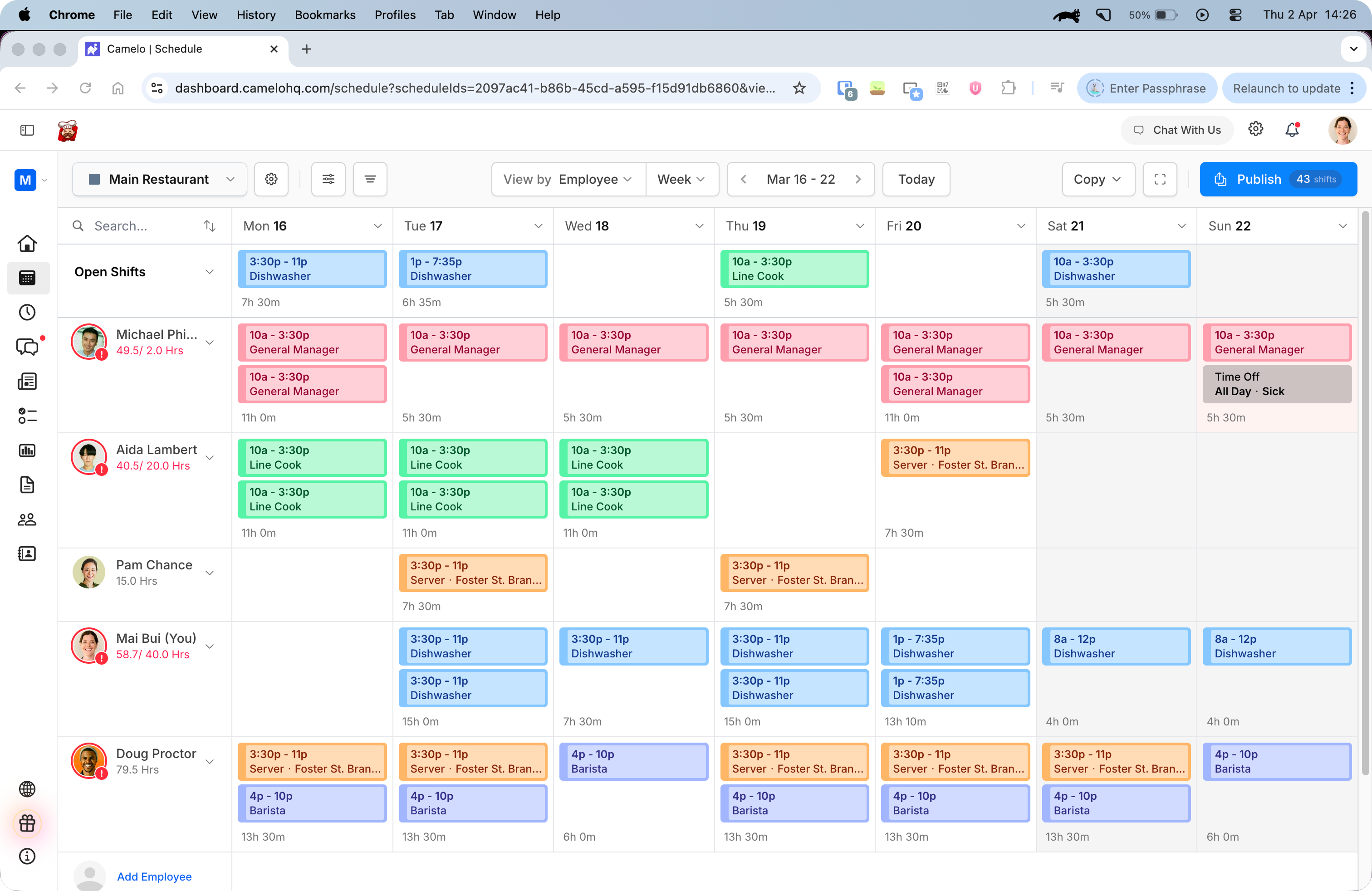1372x891 pixels.
Task: Open the Week view dropdown
Action: click(682, 179)
